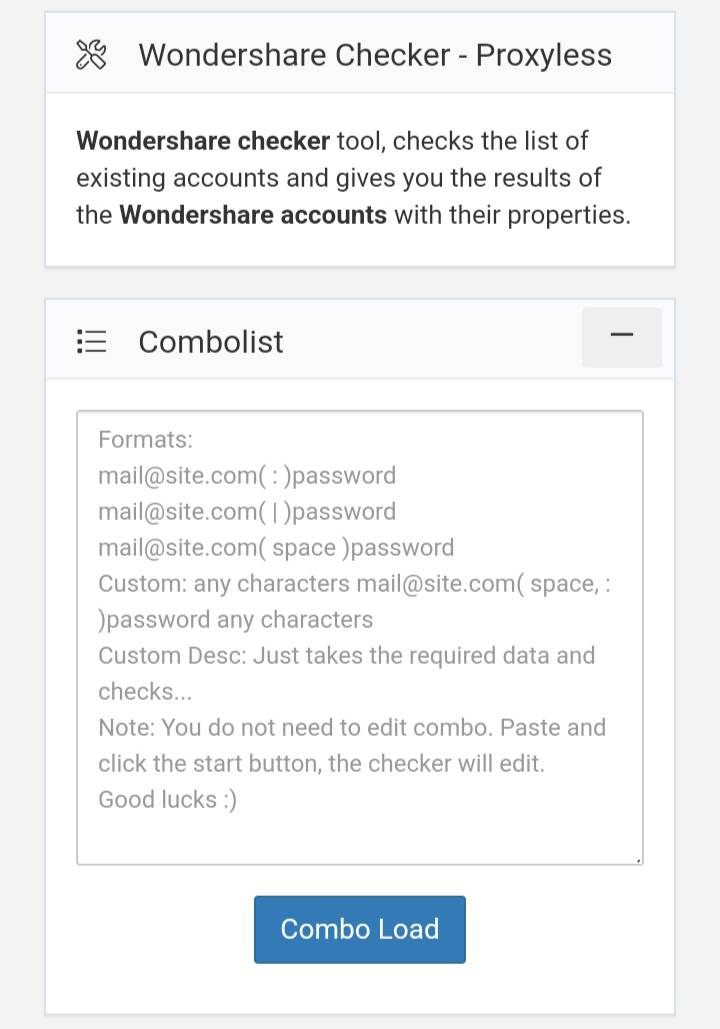Click the Custom Desc placeholder line
720x1029 pixels.
(x=346, y=656)
